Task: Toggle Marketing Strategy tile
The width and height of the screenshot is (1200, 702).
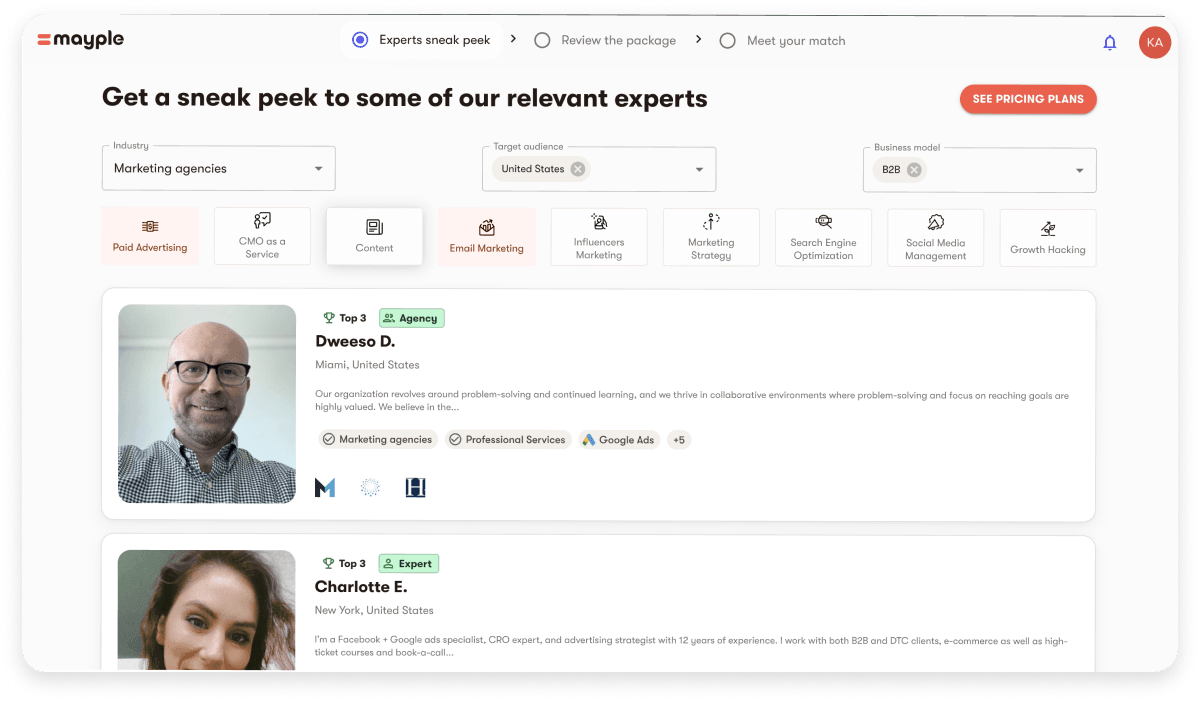Action: (x=711, y=237)
